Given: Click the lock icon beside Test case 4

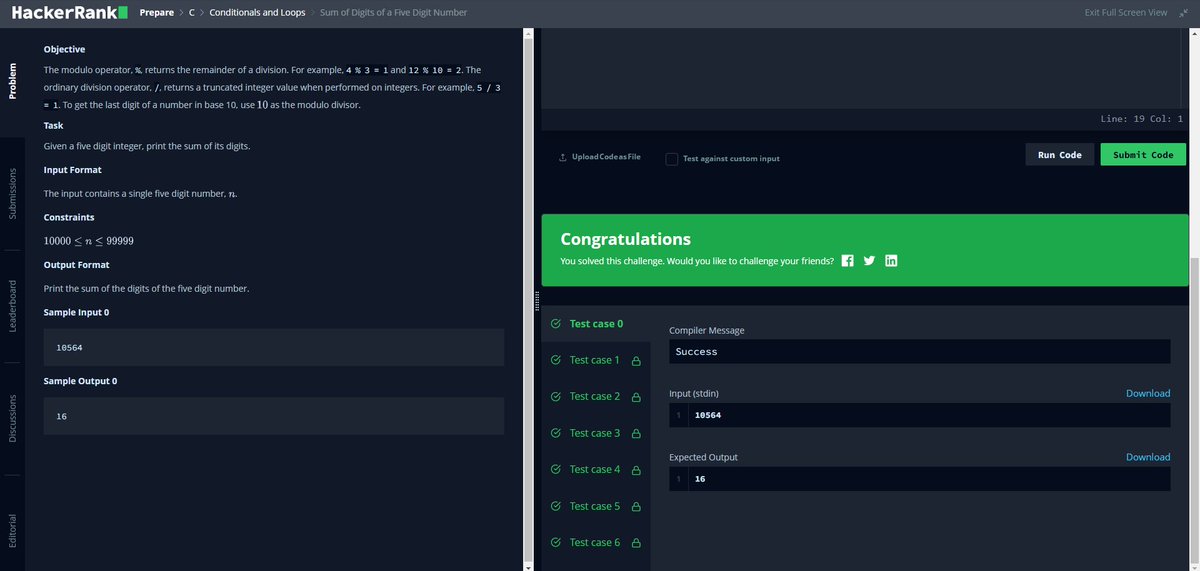Looking at the screenshot, I should 636,470.
